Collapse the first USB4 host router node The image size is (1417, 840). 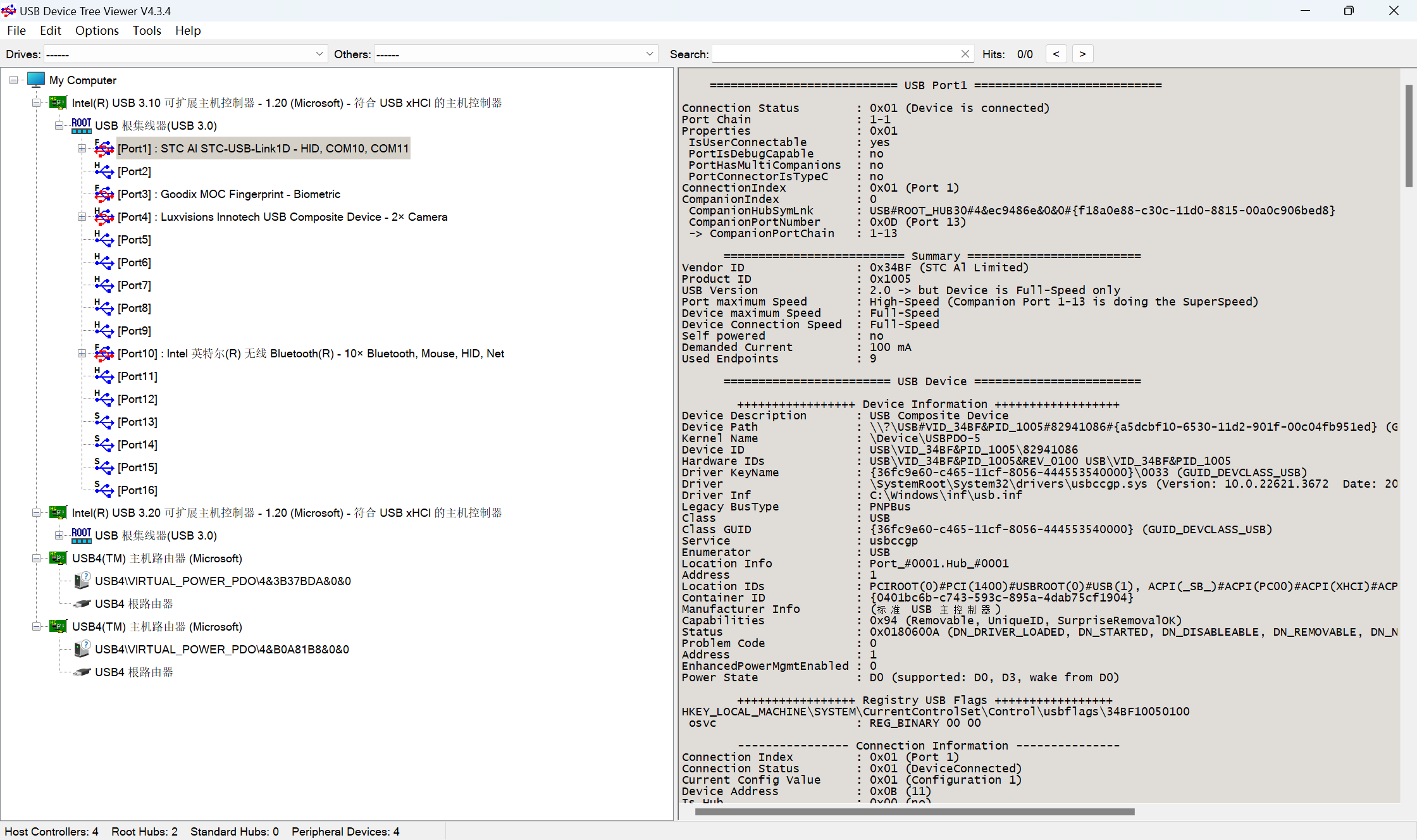36,558
